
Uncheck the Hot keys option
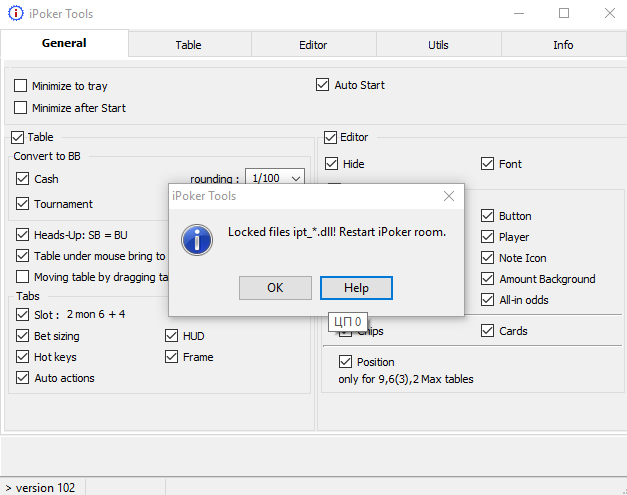(24, 357)
